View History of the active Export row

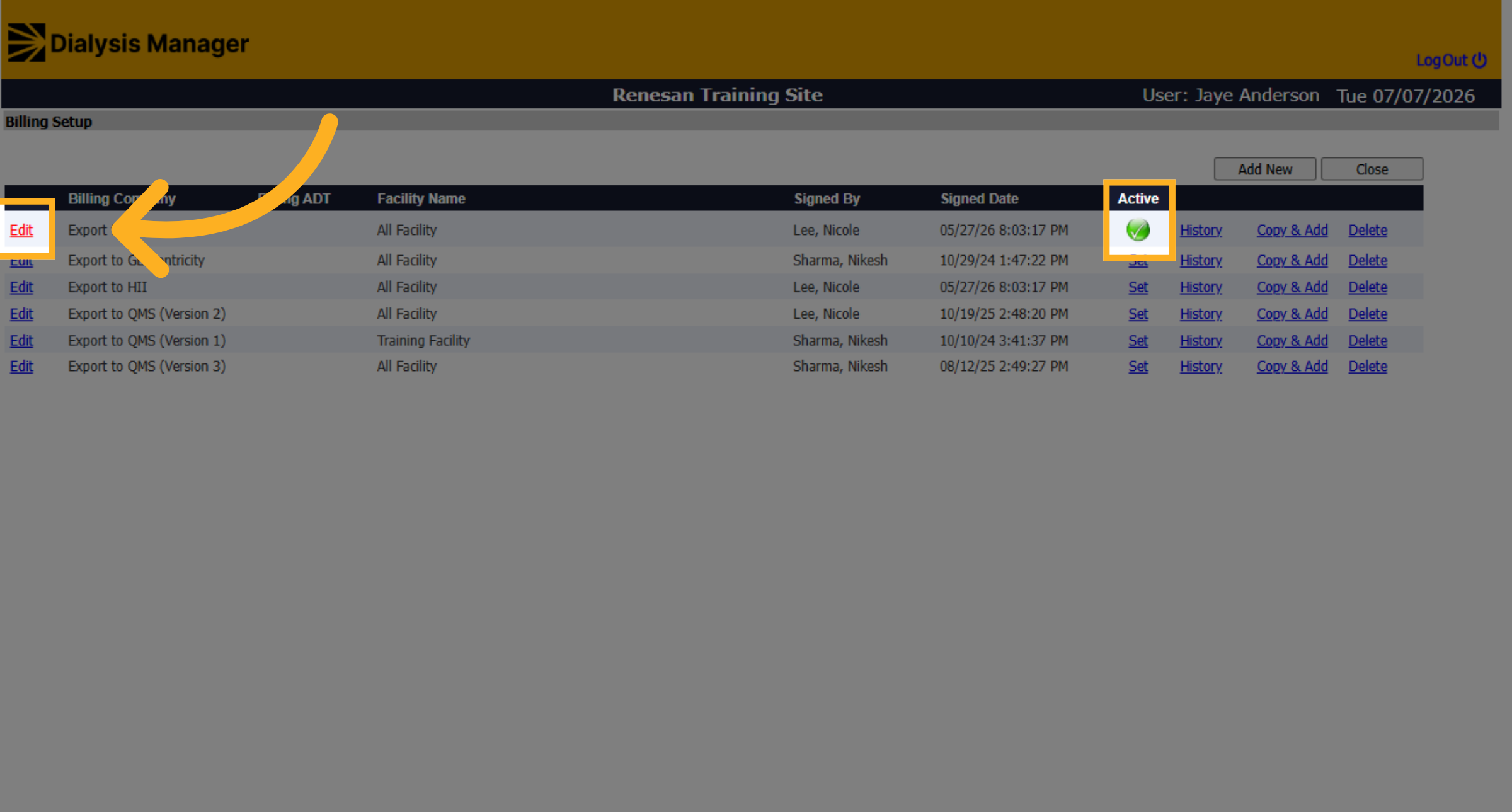pyautogui.click(x=1201, y=230)
